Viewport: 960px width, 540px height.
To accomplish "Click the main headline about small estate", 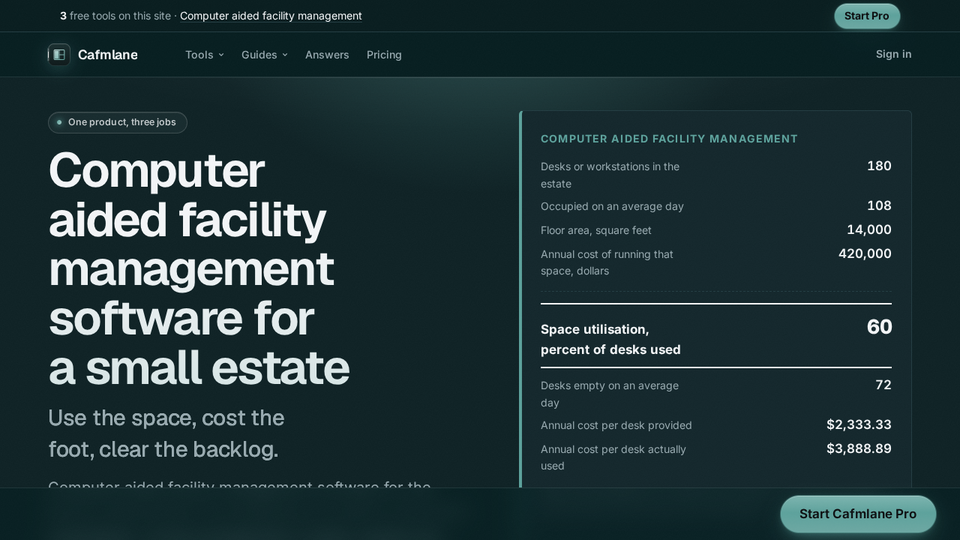I will tap(199, 269).
